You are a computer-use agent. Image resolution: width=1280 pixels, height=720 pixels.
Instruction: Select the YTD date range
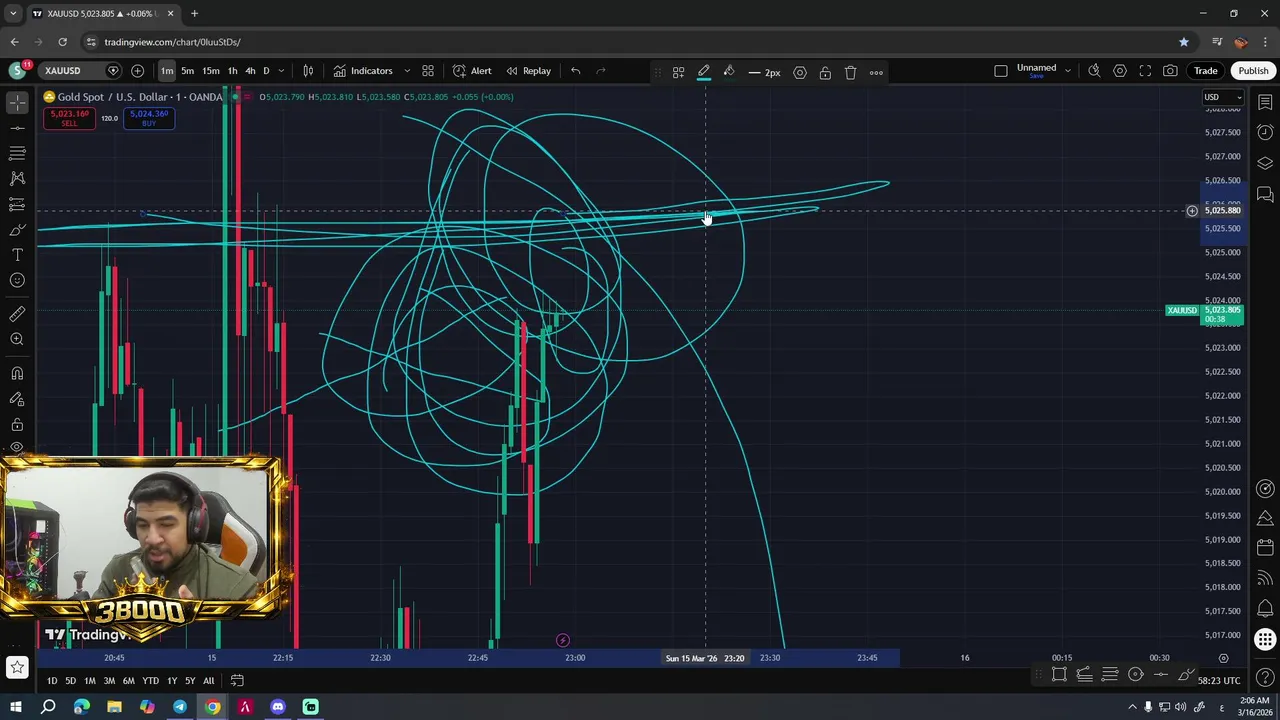click(x=150, y=681)
